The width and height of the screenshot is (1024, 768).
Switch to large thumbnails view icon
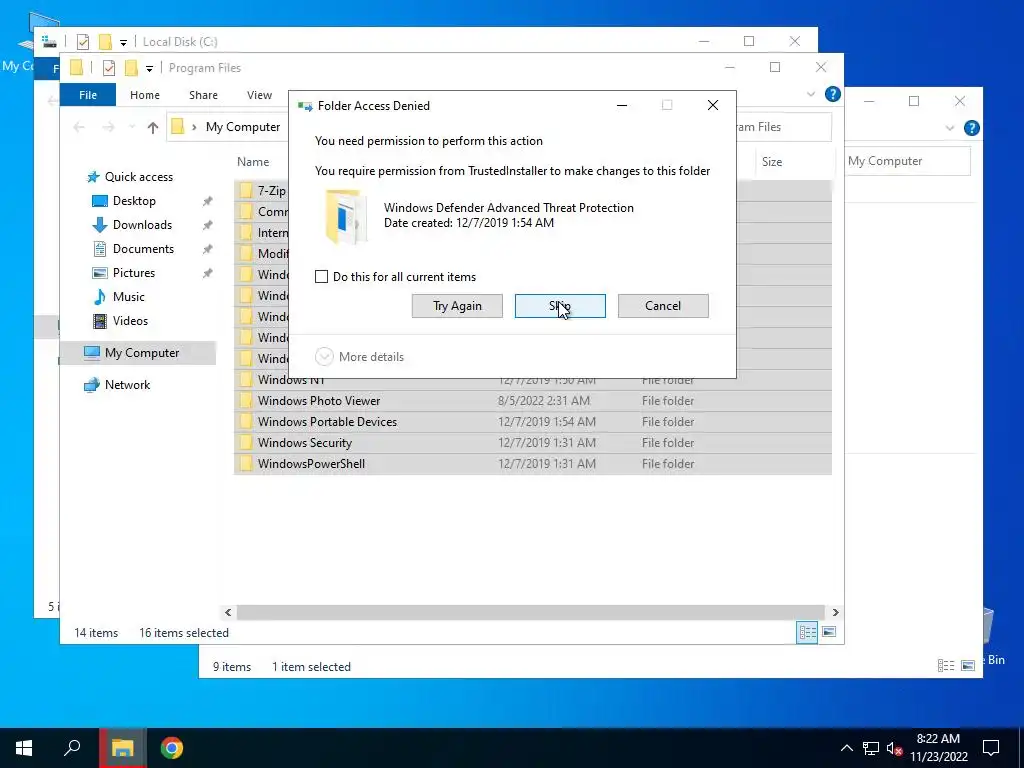(x=829, y=632)
